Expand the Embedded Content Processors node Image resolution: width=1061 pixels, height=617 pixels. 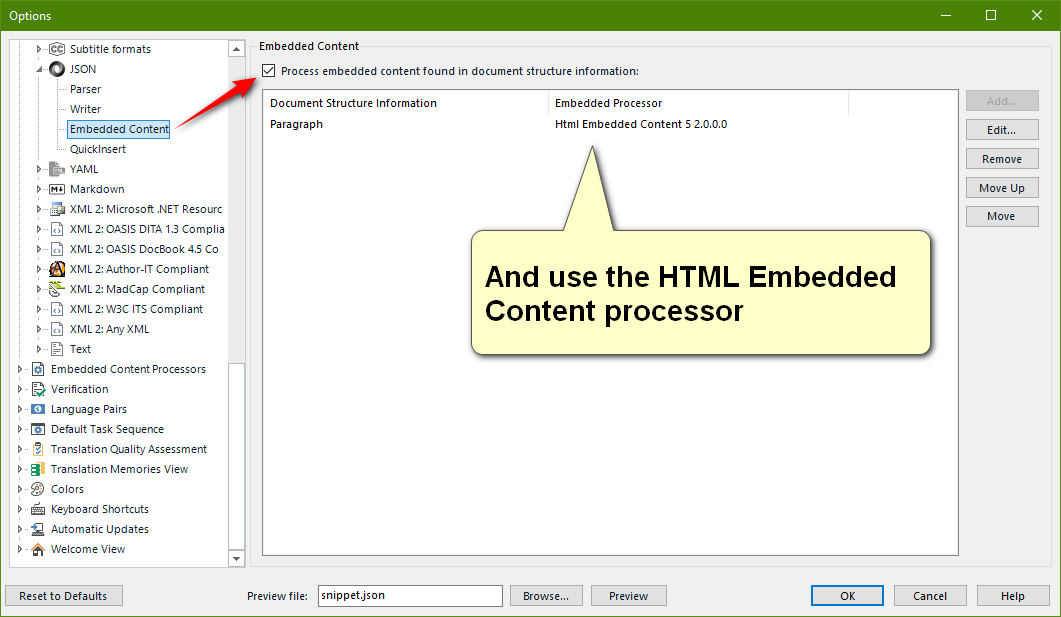click(20, 369)
